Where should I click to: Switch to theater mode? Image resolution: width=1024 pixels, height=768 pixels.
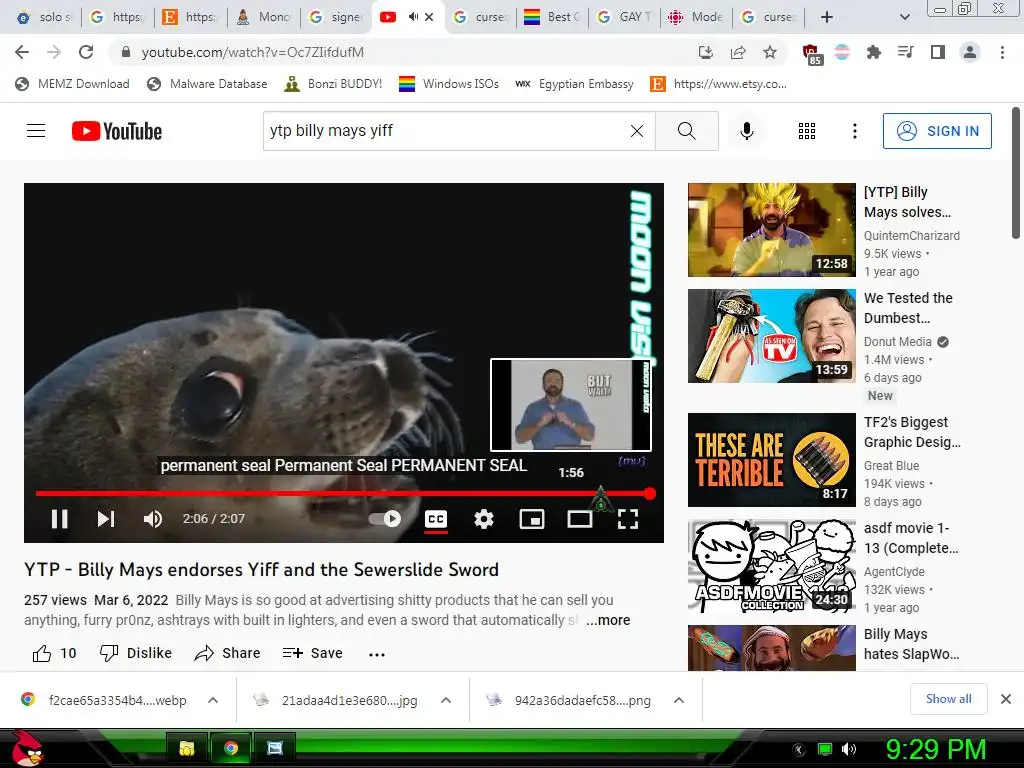pyautogui.click(x=579, y=519)
